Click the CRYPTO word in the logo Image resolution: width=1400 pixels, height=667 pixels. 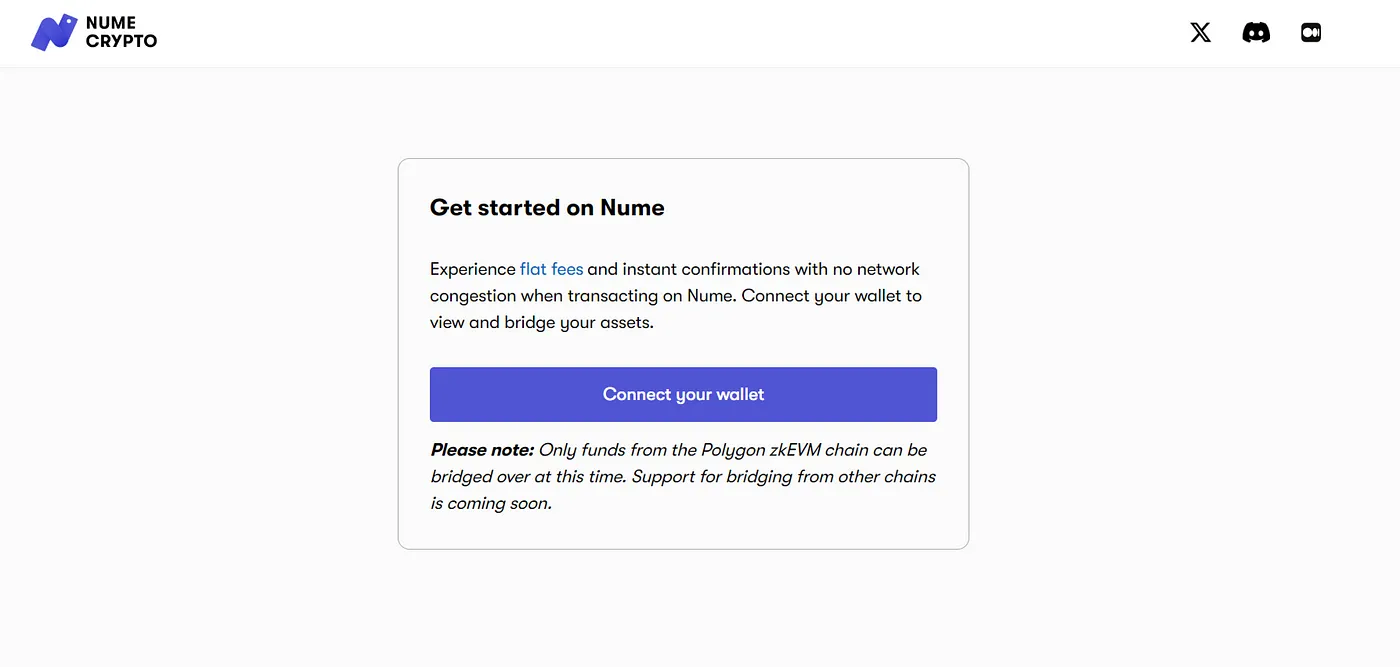click(122, 41)
